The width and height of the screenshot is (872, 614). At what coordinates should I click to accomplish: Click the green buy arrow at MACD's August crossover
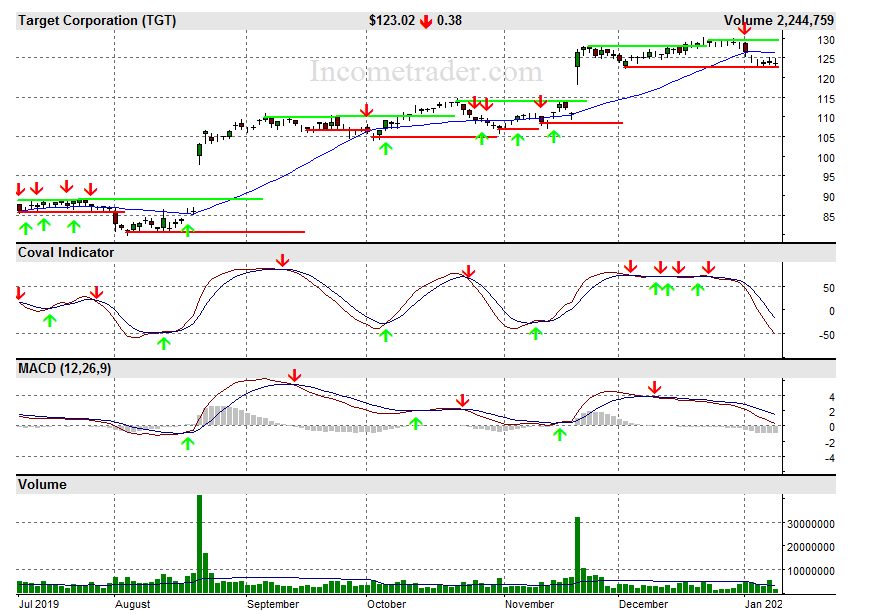click(188, 443)
